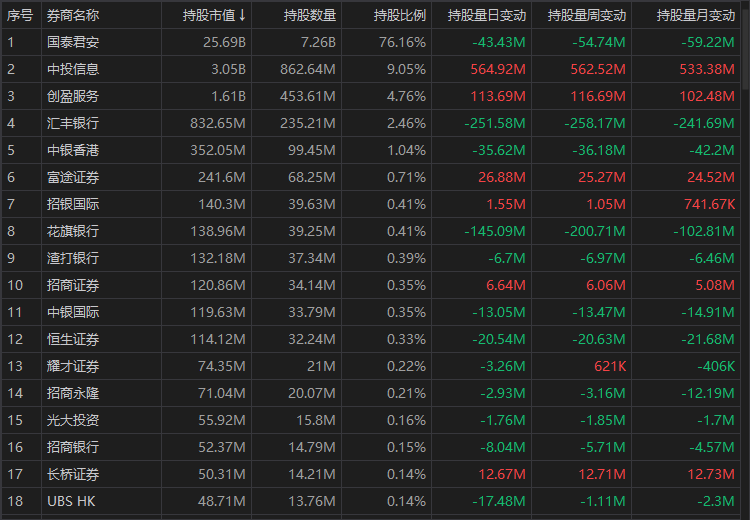Select broker 招商银行
The image size is (750, 520).
pyautogui.click(x=73, y=447)
